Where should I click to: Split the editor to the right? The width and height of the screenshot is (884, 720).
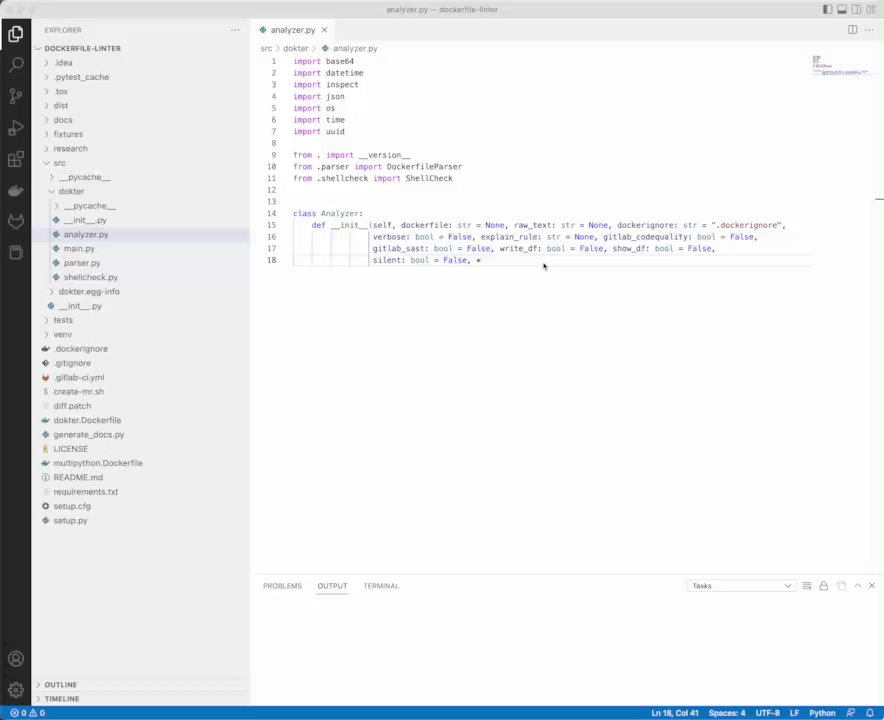(852, 30)
